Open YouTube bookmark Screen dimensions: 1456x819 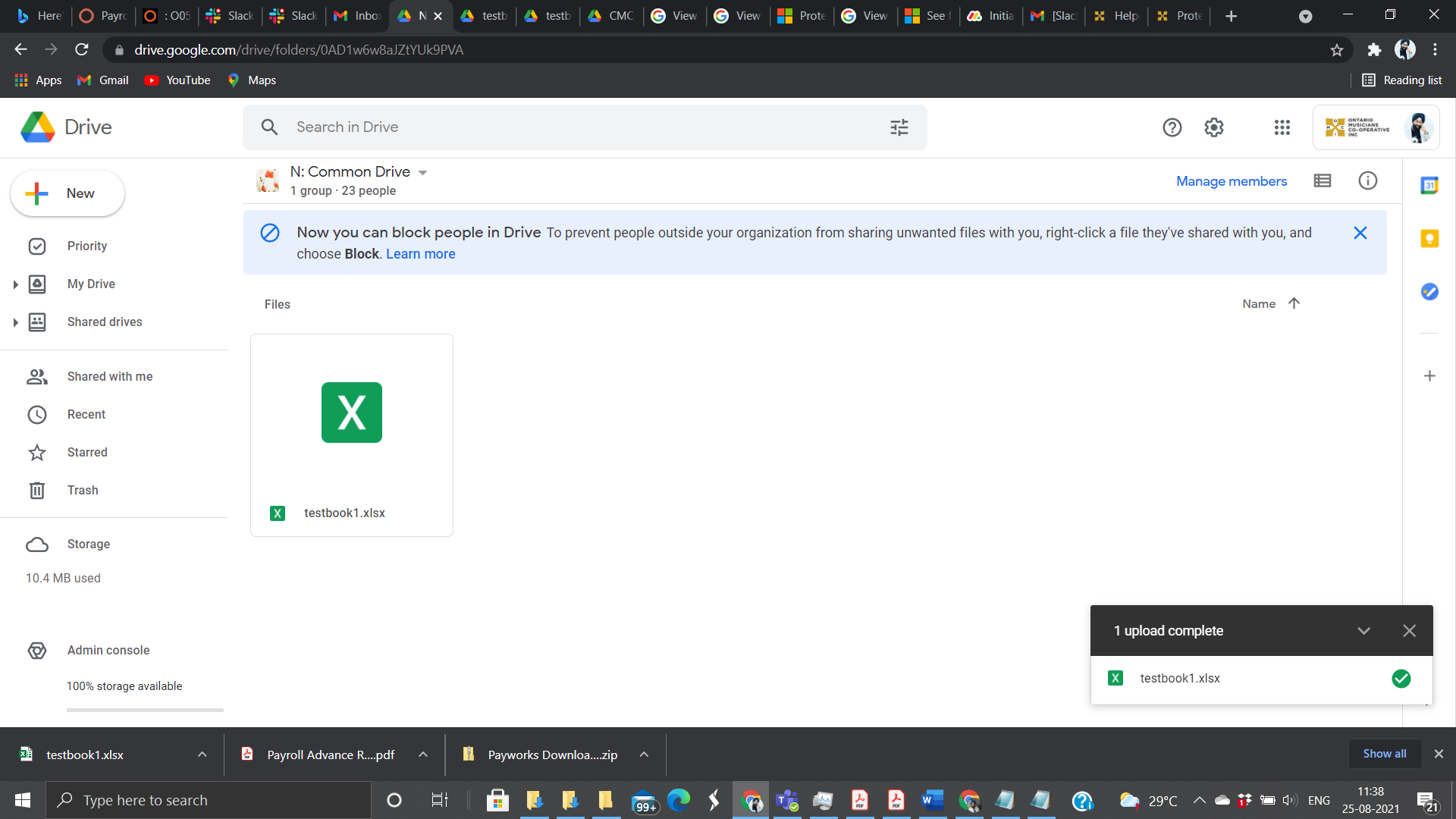177,80
